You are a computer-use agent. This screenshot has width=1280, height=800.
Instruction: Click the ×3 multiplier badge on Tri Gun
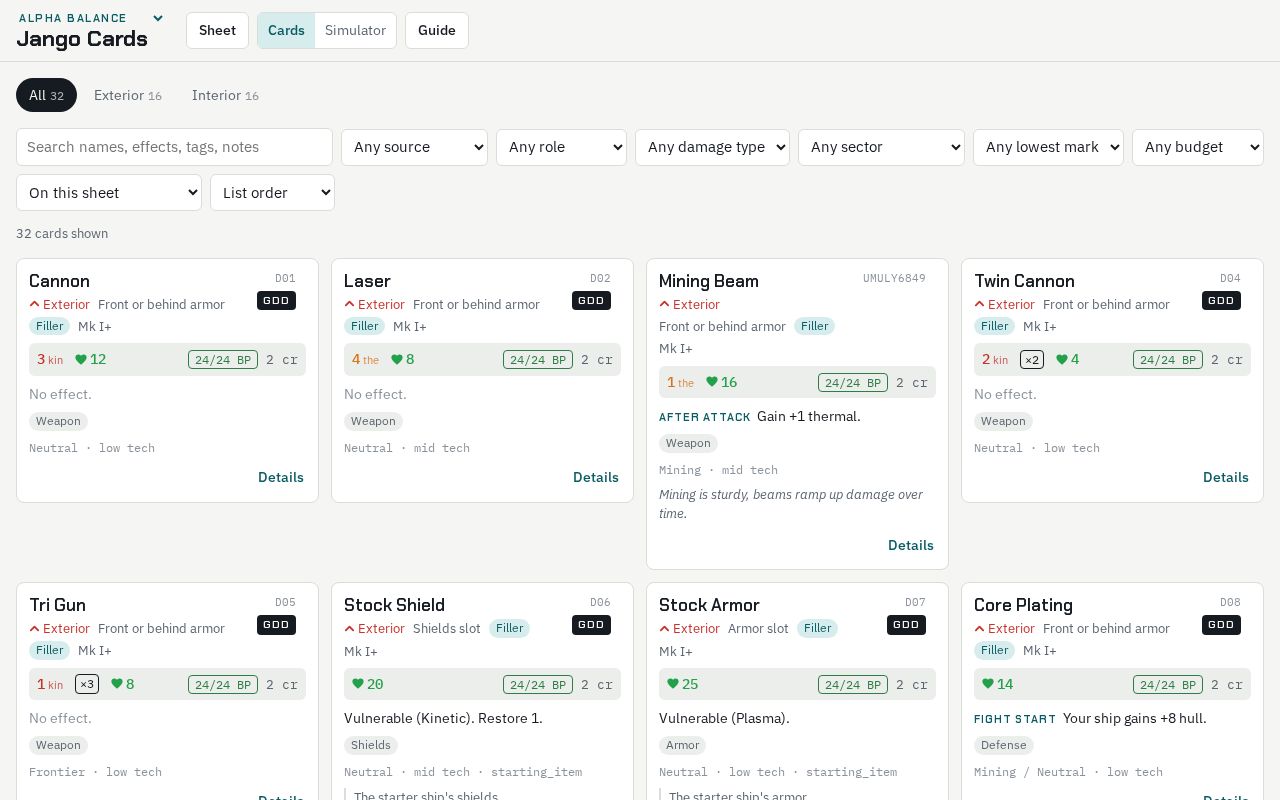(87, 684)
